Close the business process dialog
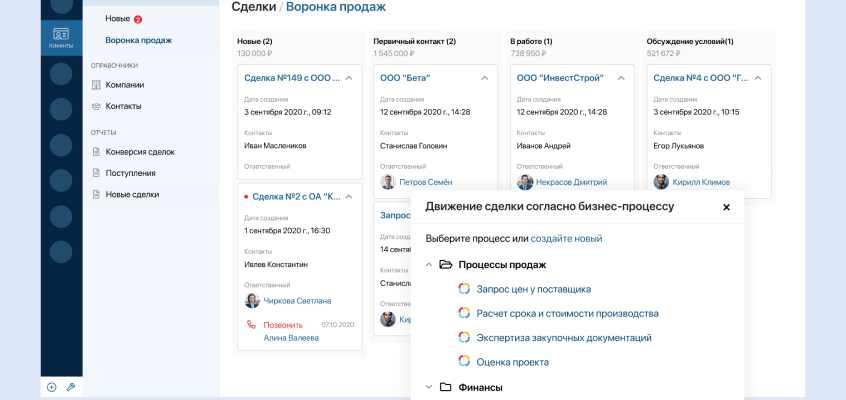846x400 pixels. (x=726, y=207)
